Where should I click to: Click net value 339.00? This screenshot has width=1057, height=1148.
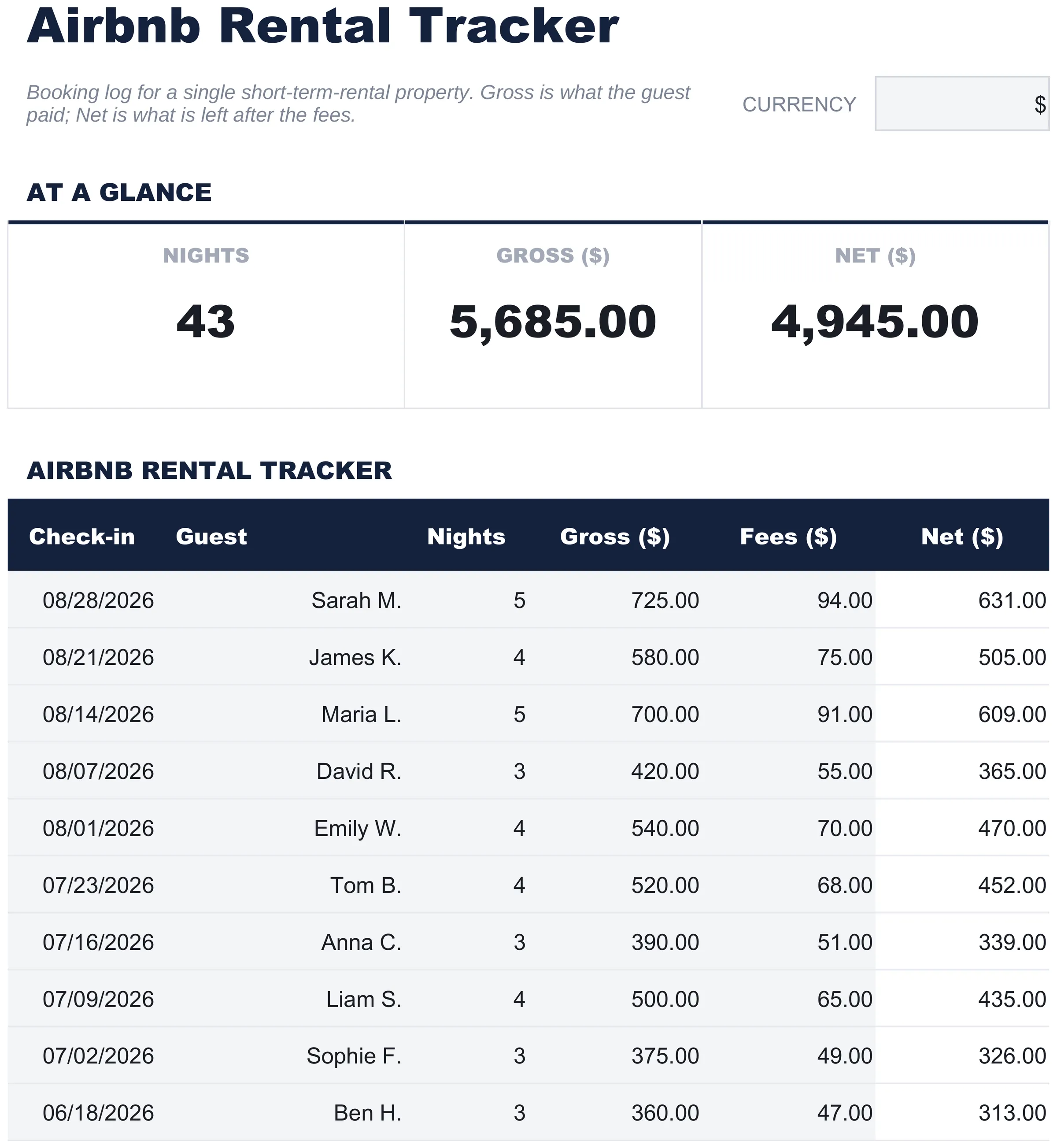coord(1012,942)
